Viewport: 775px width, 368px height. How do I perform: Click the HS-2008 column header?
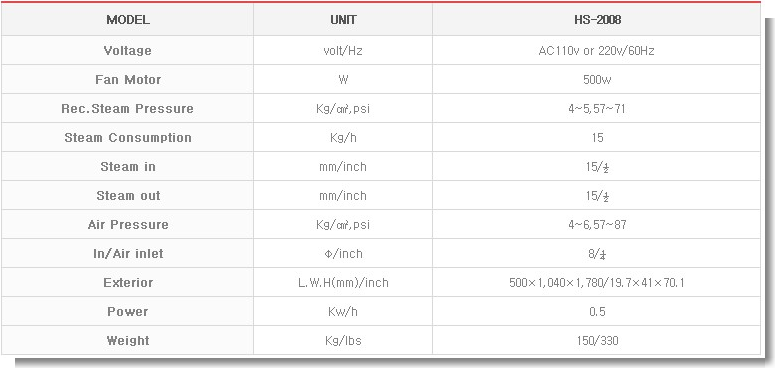598,20
